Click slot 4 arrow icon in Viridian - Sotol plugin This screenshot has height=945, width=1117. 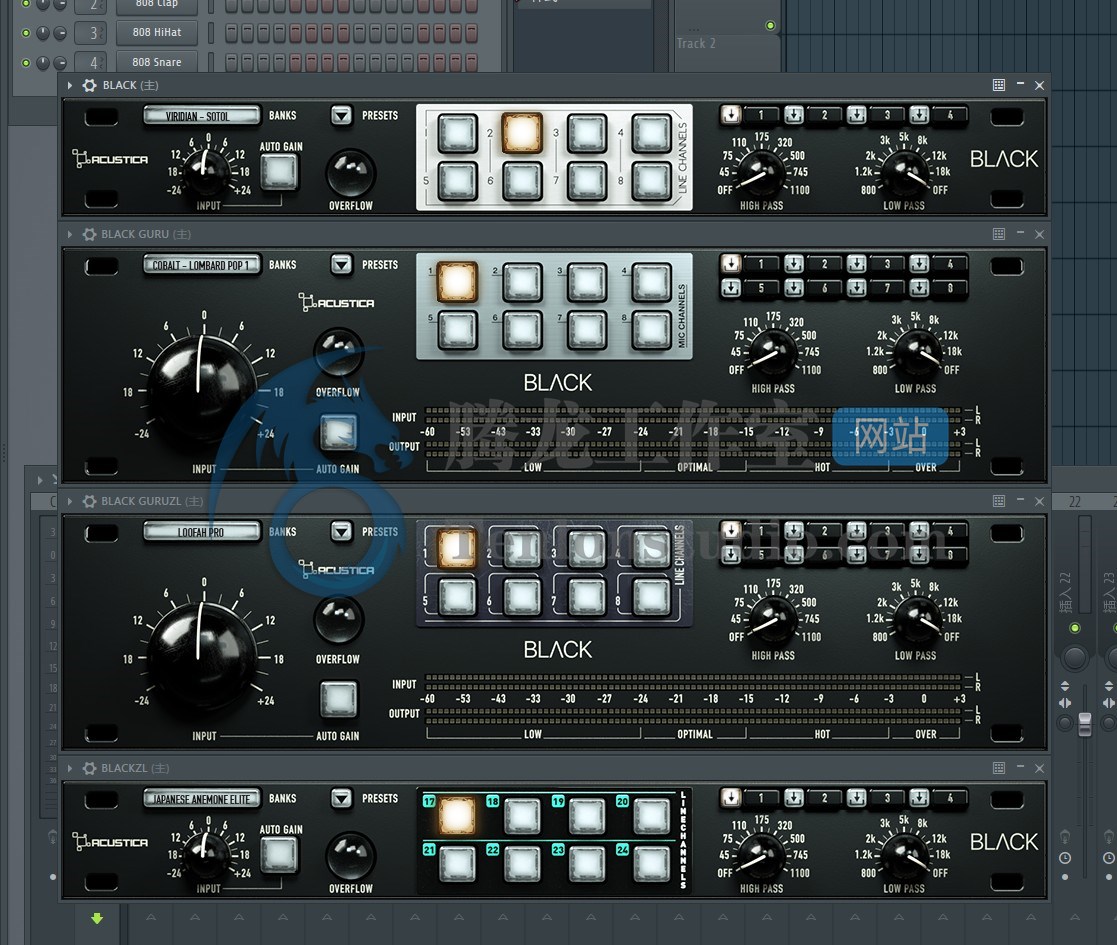point(919,115)
